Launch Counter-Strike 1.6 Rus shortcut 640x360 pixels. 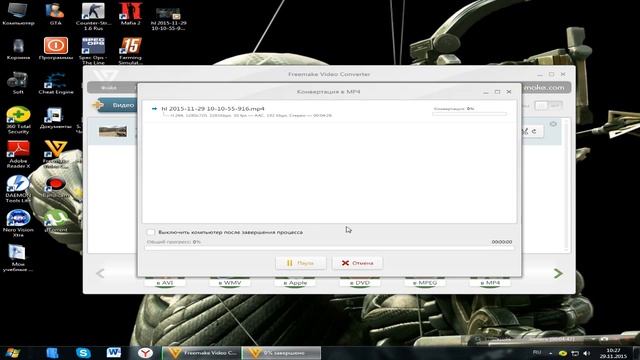[93, 16]
